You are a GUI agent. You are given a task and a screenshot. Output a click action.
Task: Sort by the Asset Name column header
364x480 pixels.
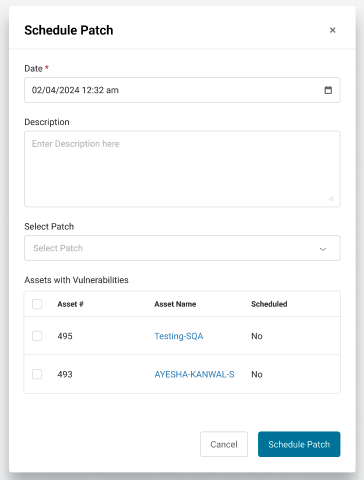[x=175, y=304]
